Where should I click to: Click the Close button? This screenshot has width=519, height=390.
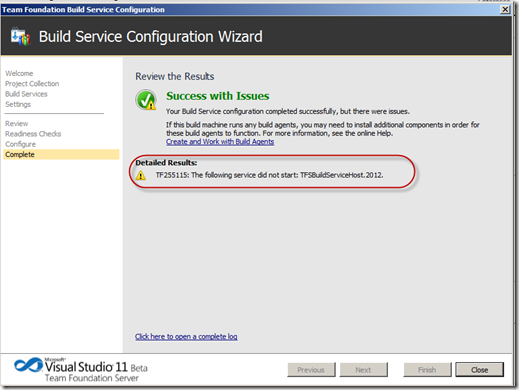pyautogui.click(x=479, y=370)
